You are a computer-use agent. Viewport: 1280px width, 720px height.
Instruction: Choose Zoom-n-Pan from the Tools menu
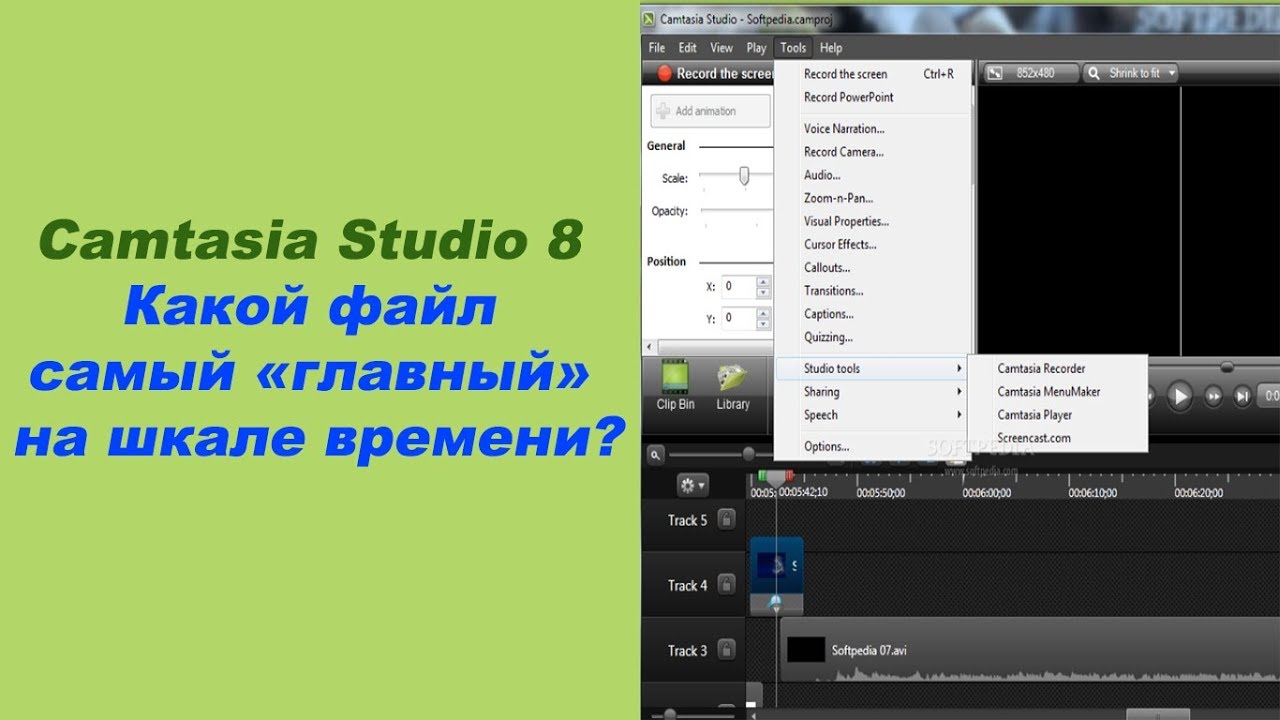[x=872, y=198]
